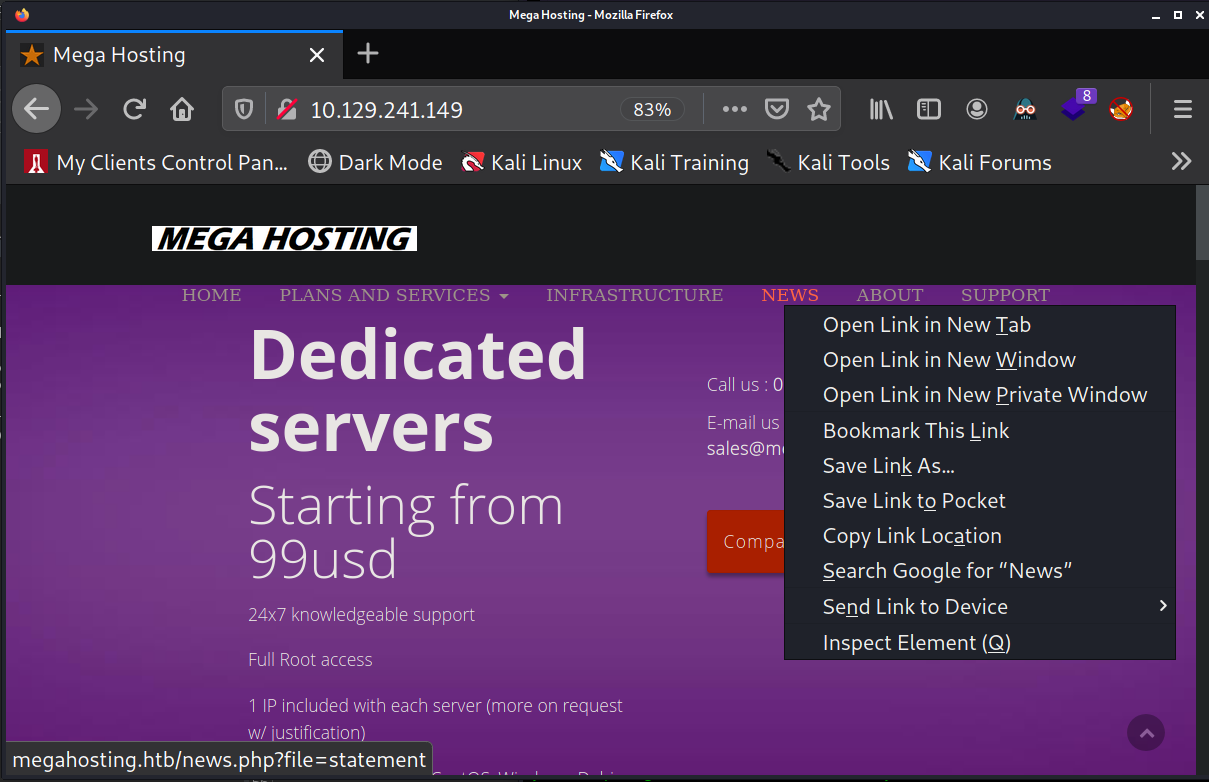This screenshot has height=782, width=1209.
Task: Click the Mega Hosting logo
Action: click(x=284, y=238)
